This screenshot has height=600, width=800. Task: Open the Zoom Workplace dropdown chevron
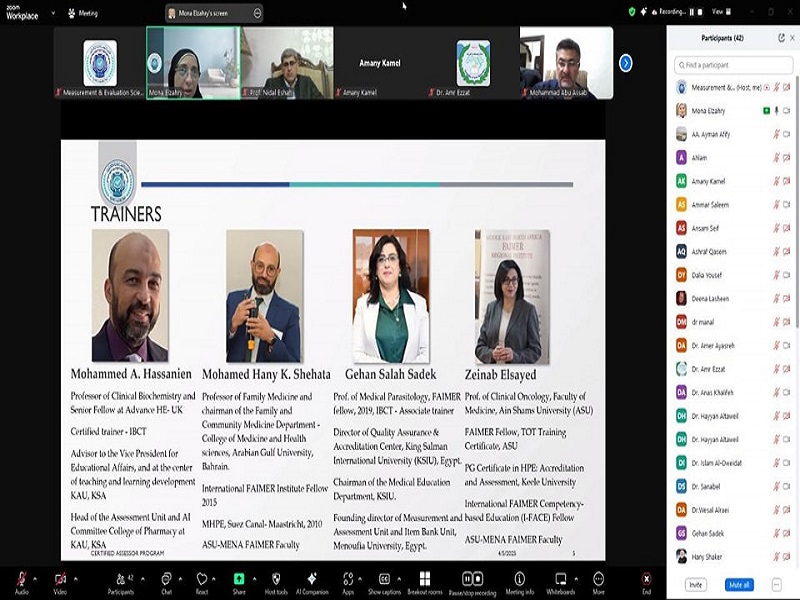tap(53, 13)
